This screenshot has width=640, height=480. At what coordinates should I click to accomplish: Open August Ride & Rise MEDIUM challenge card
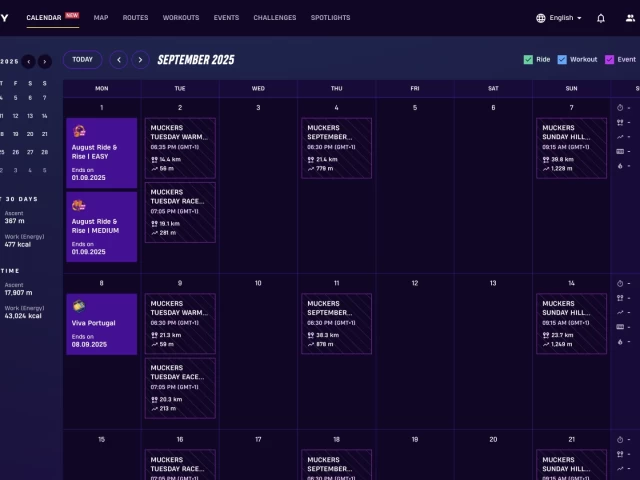[x=102, y=227]
